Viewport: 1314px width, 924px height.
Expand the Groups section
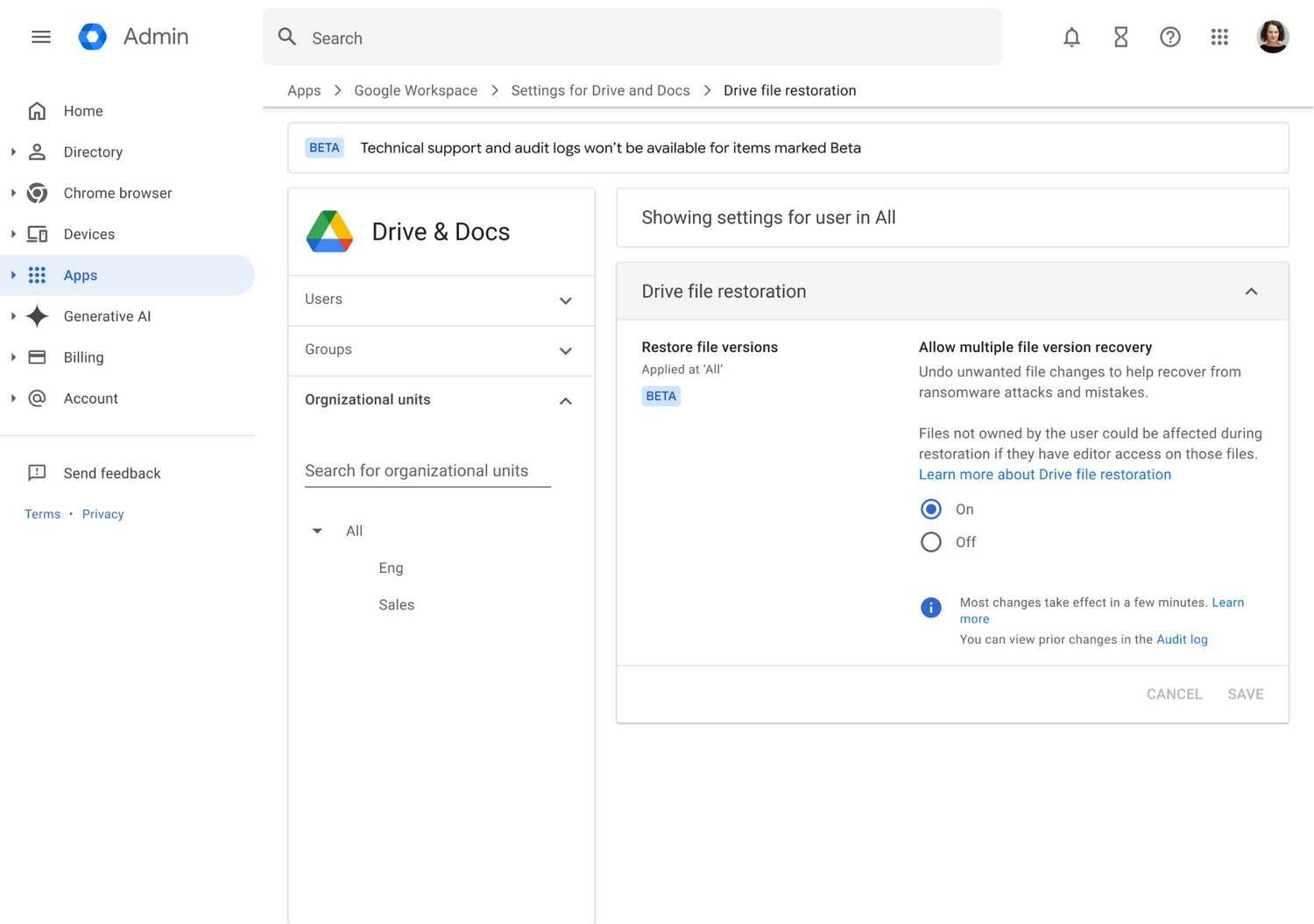pyautogui.click(x=565, y=350)
